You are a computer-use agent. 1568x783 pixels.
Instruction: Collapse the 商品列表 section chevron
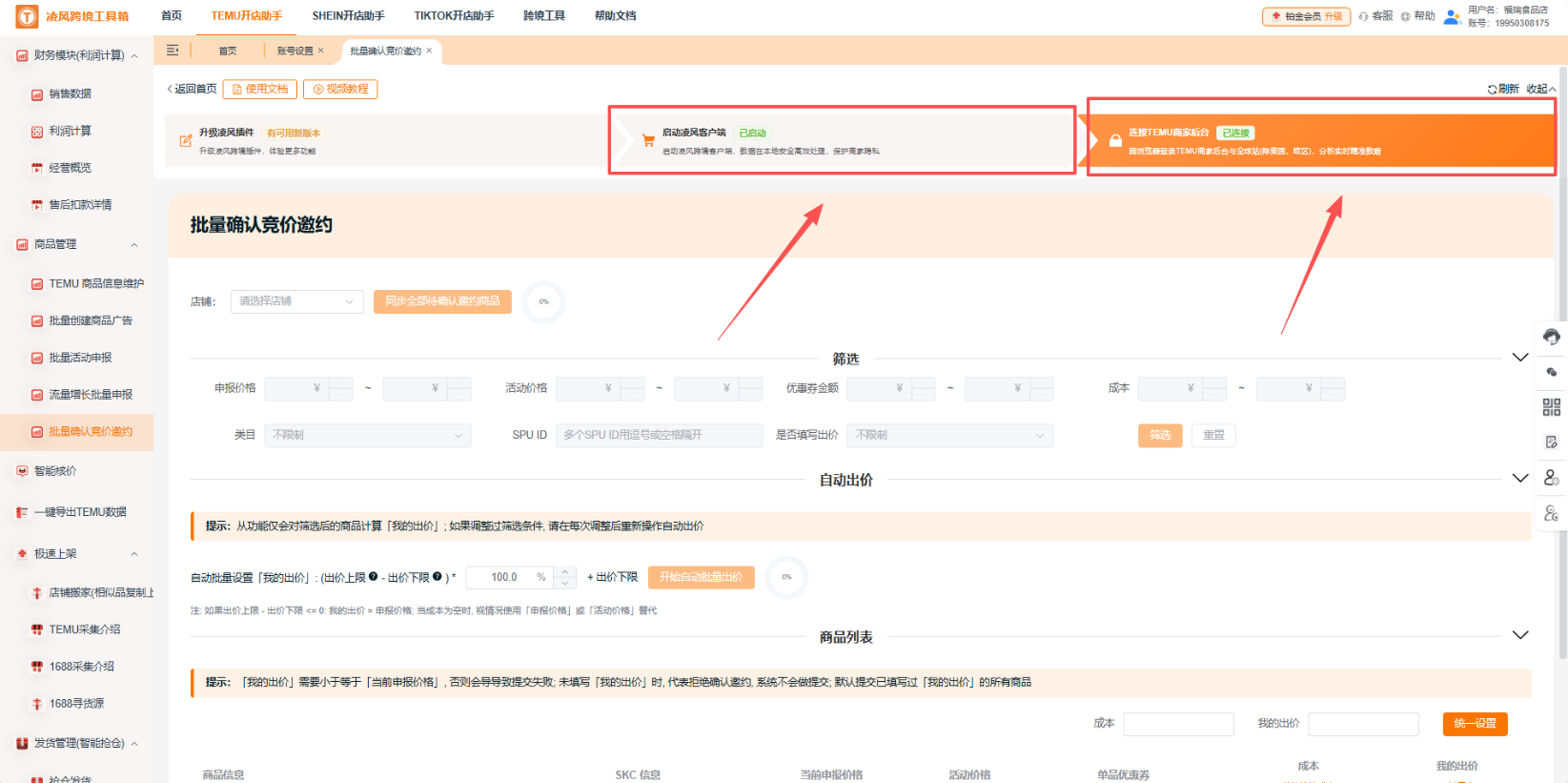click(x=1520, y=635)
